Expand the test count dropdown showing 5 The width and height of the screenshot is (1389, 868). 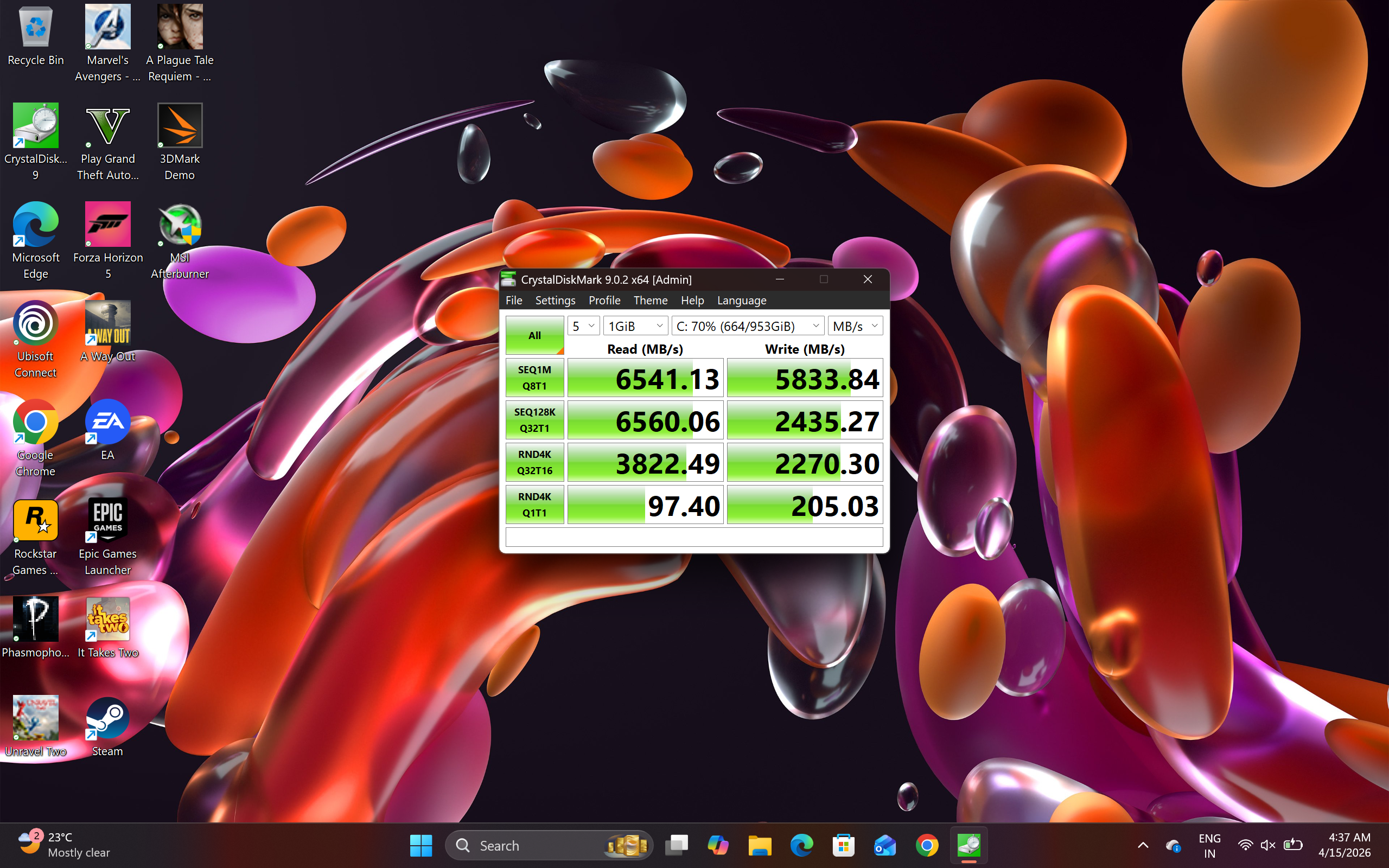coord(583,326)
